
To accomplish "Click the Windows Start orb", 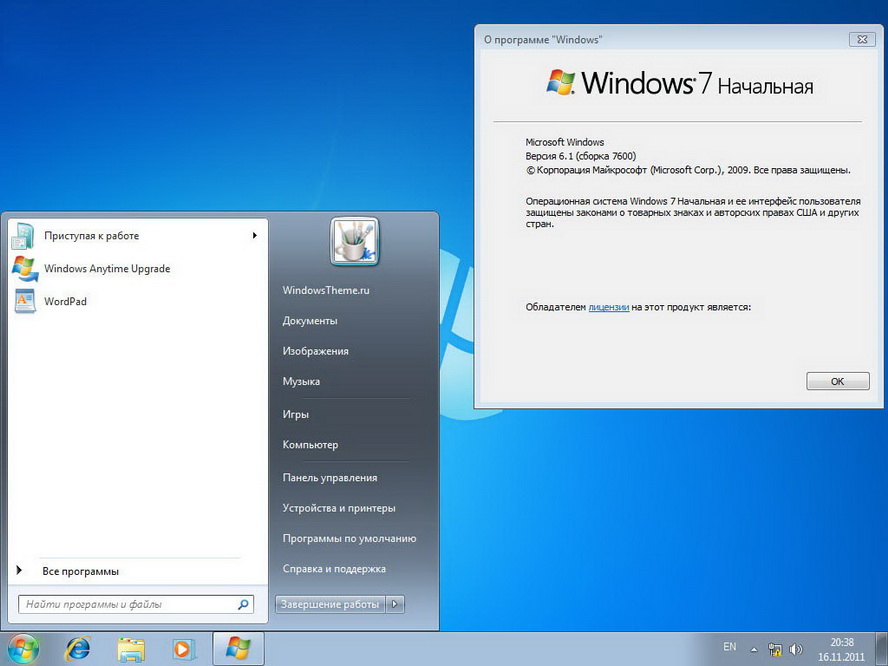I will (23, 648).
